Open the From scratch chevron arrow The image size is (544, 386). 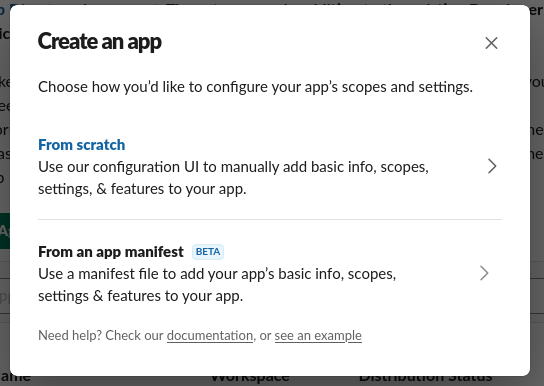coord(492,166)
